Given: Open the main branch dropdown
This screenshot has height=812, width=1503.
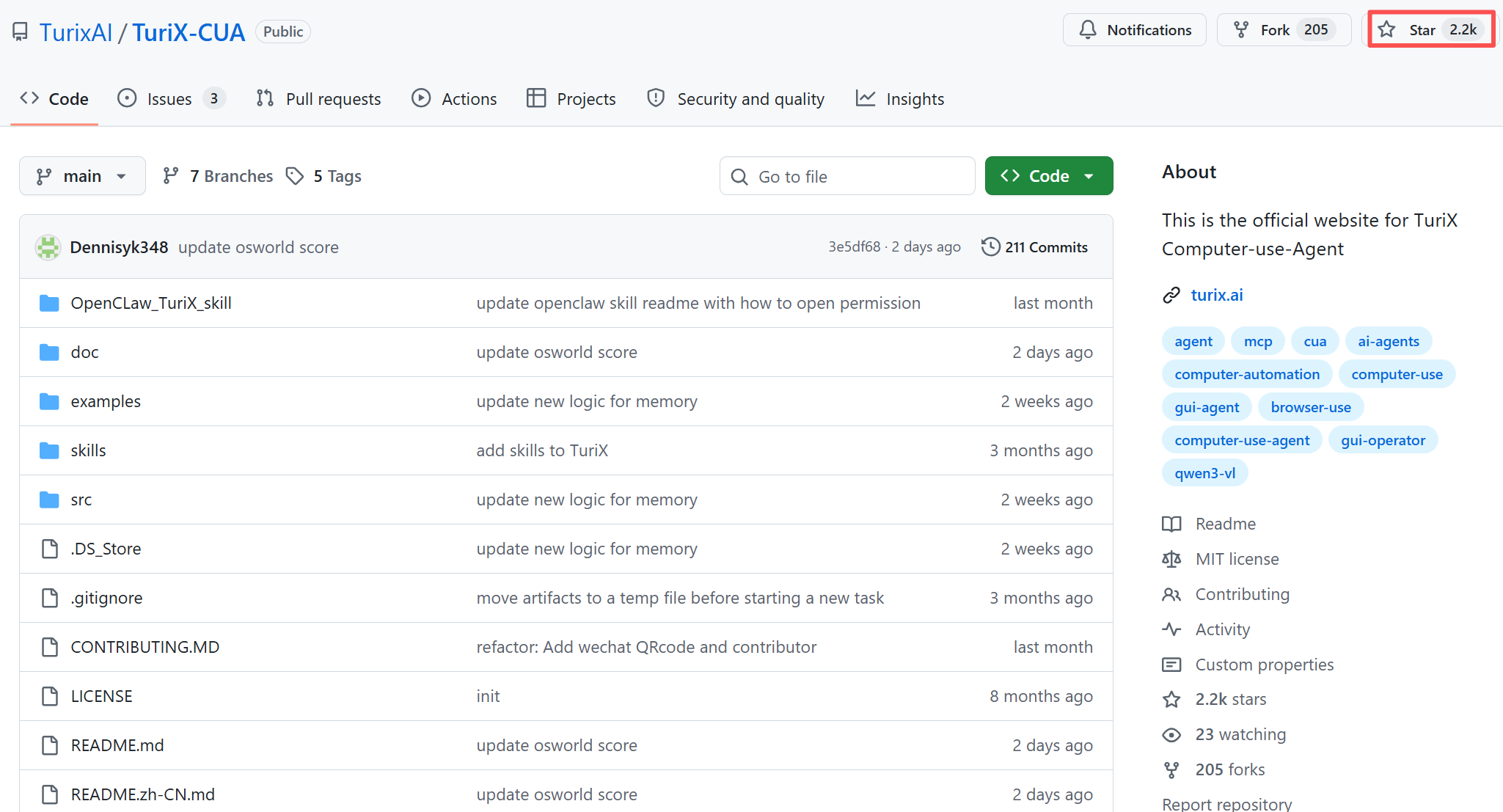Looking at the screenshot, I should coord(82,176).
